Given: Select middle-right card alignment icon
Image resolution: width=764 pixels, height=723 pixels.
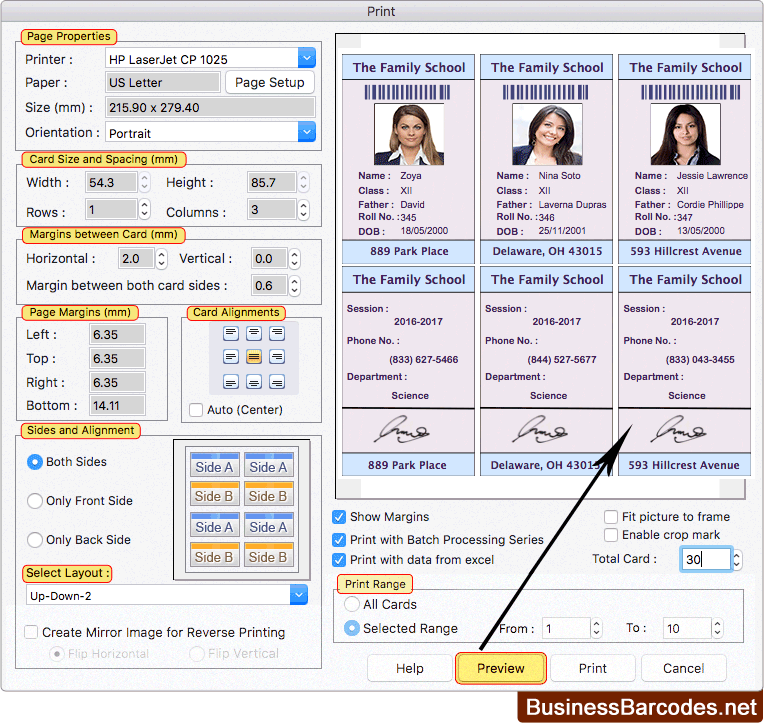Looking at the screenshot, I should tap(277, 357).
